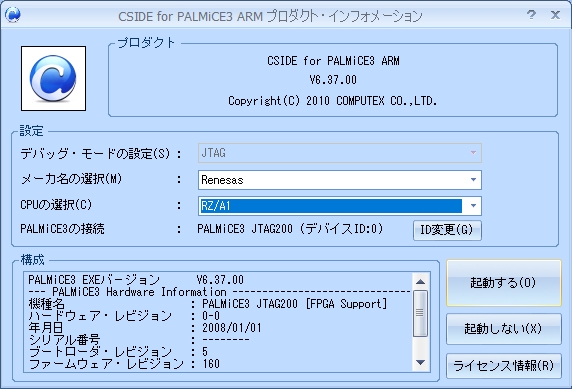Screen dimensions: 572x389
Task: Click the CPUの選択(C) label
Action: pos(56,205)
